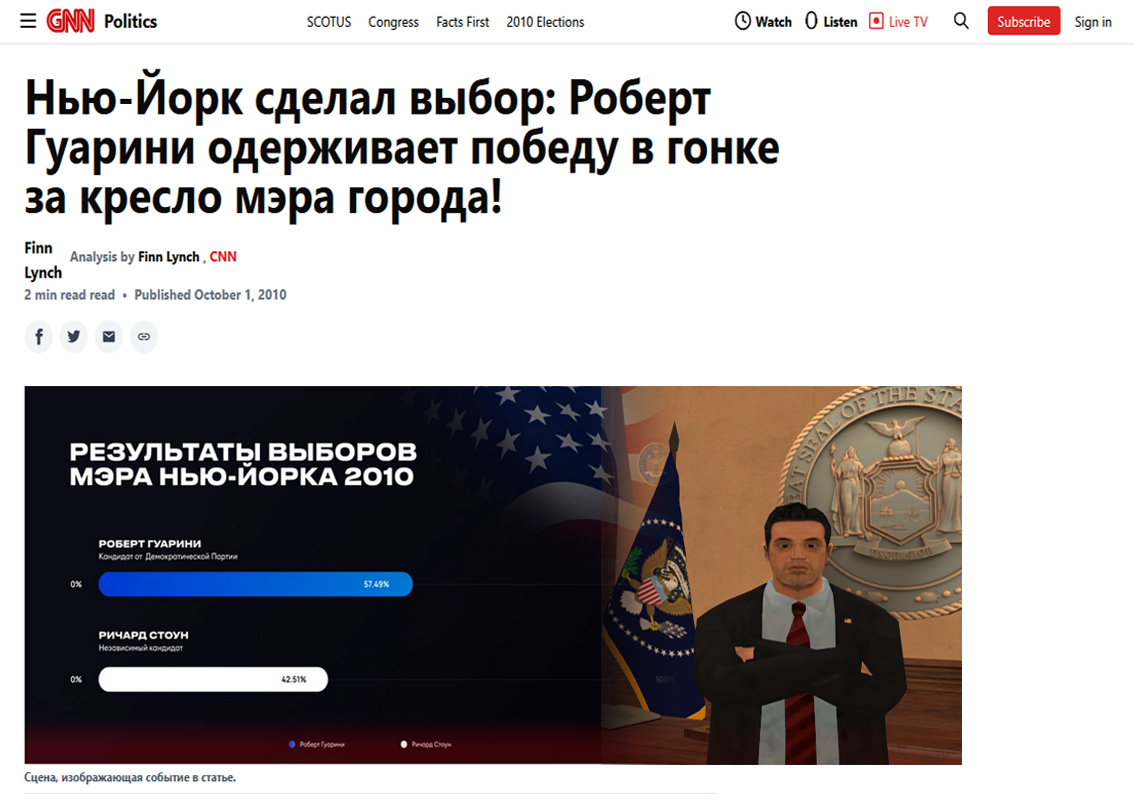
Task: Go to SCOTUS section
Action: pos(329,22)
